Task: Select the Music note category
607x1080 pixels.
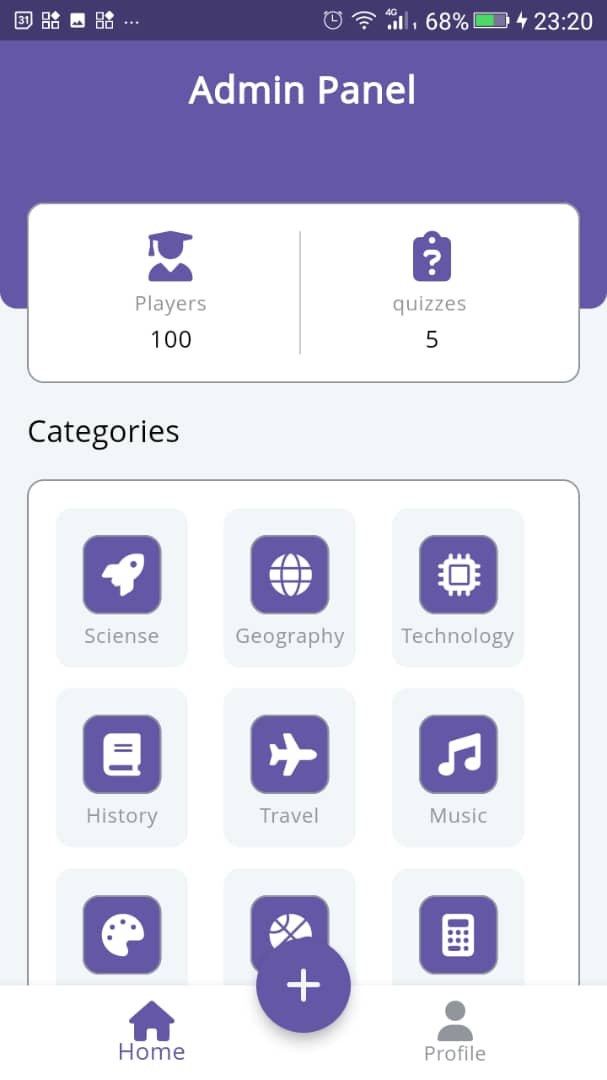Action: (457, 754)
